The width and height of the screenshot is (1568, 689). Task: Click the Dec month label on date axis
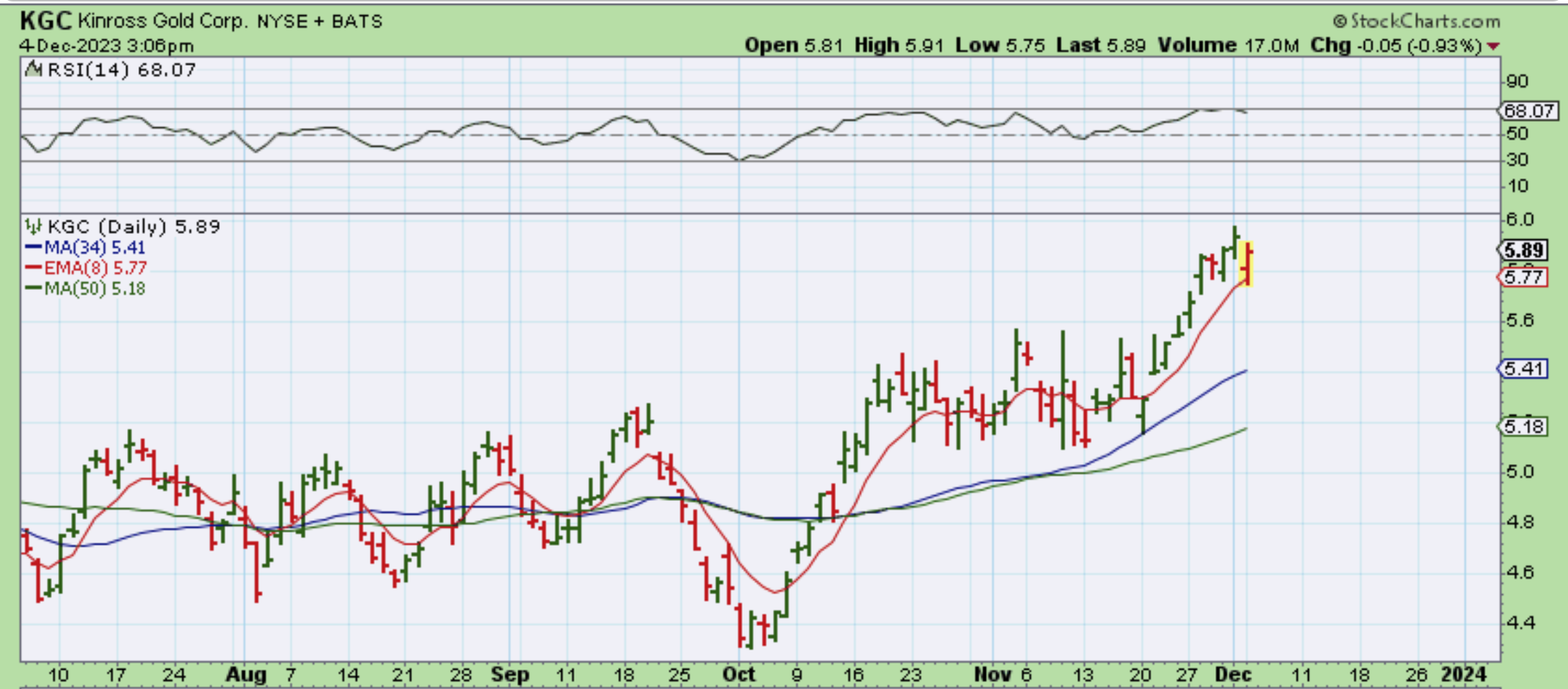pyautogui.click(x=1233, y=674)
